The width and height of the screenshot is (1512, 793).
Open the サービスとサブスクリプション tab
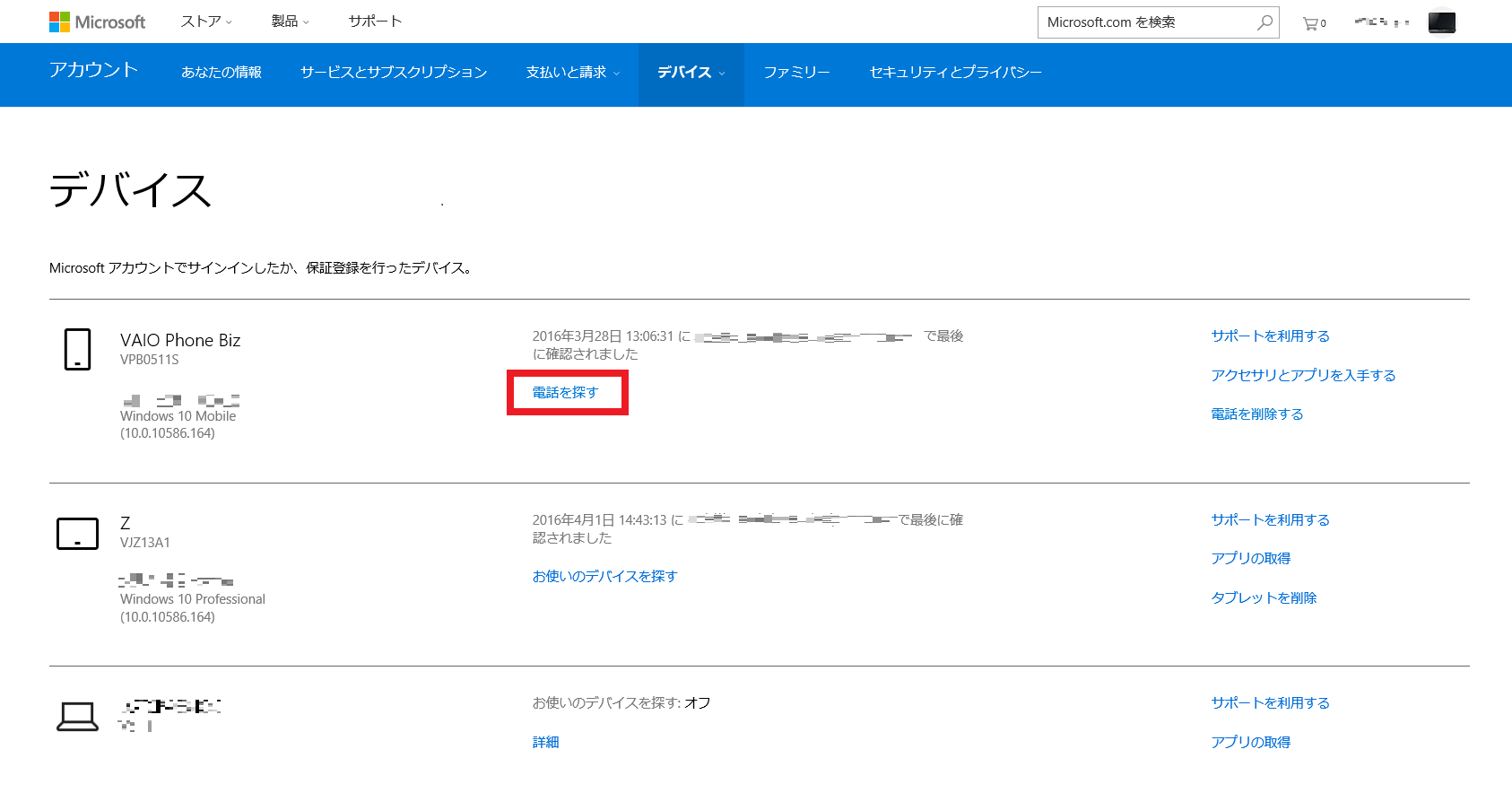coord(394,73)
